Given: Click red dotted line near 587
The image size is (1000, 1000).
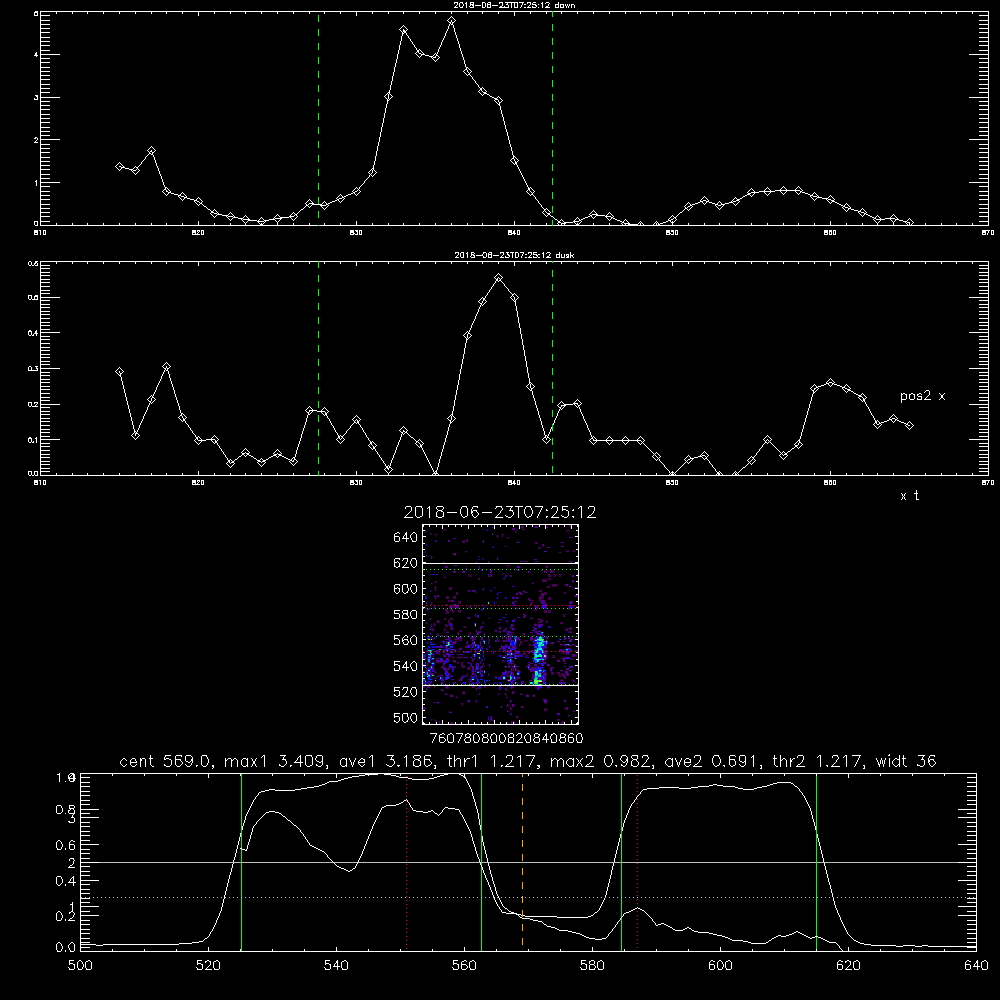Looking at the screenshot, I should click(637, 861).
